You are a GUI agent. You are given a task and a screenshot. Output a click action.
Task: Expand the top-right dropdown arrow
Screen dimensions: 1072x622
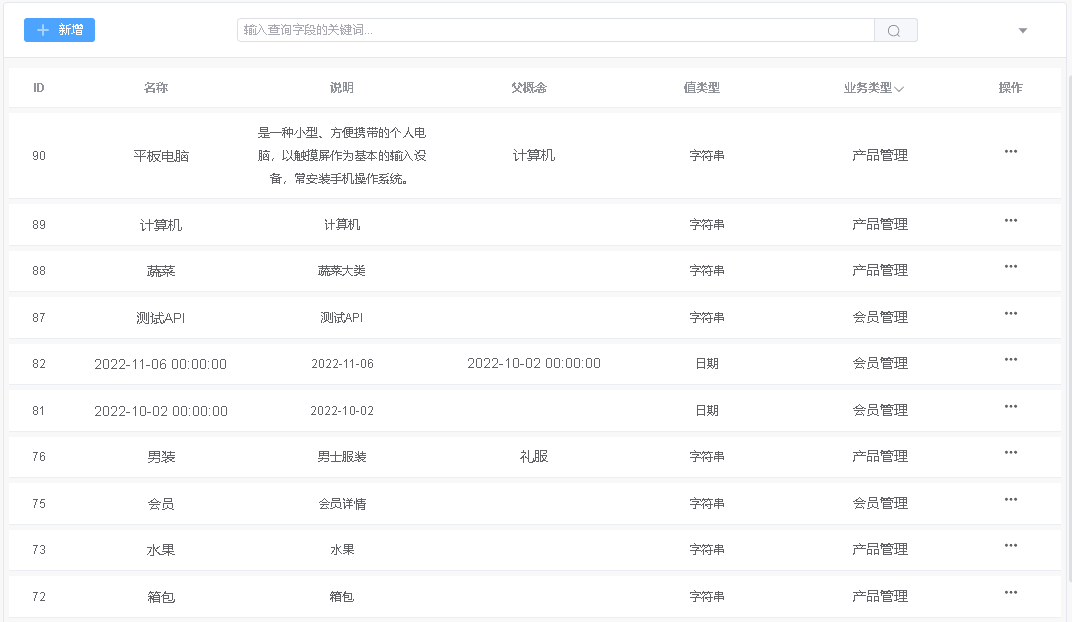(1022, 31)
